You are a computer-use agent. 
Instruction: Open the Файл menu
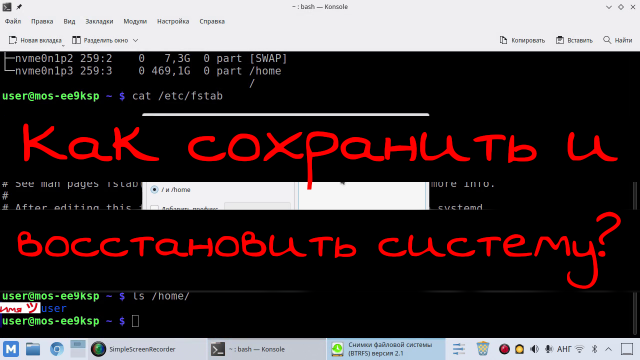[13, 21]
